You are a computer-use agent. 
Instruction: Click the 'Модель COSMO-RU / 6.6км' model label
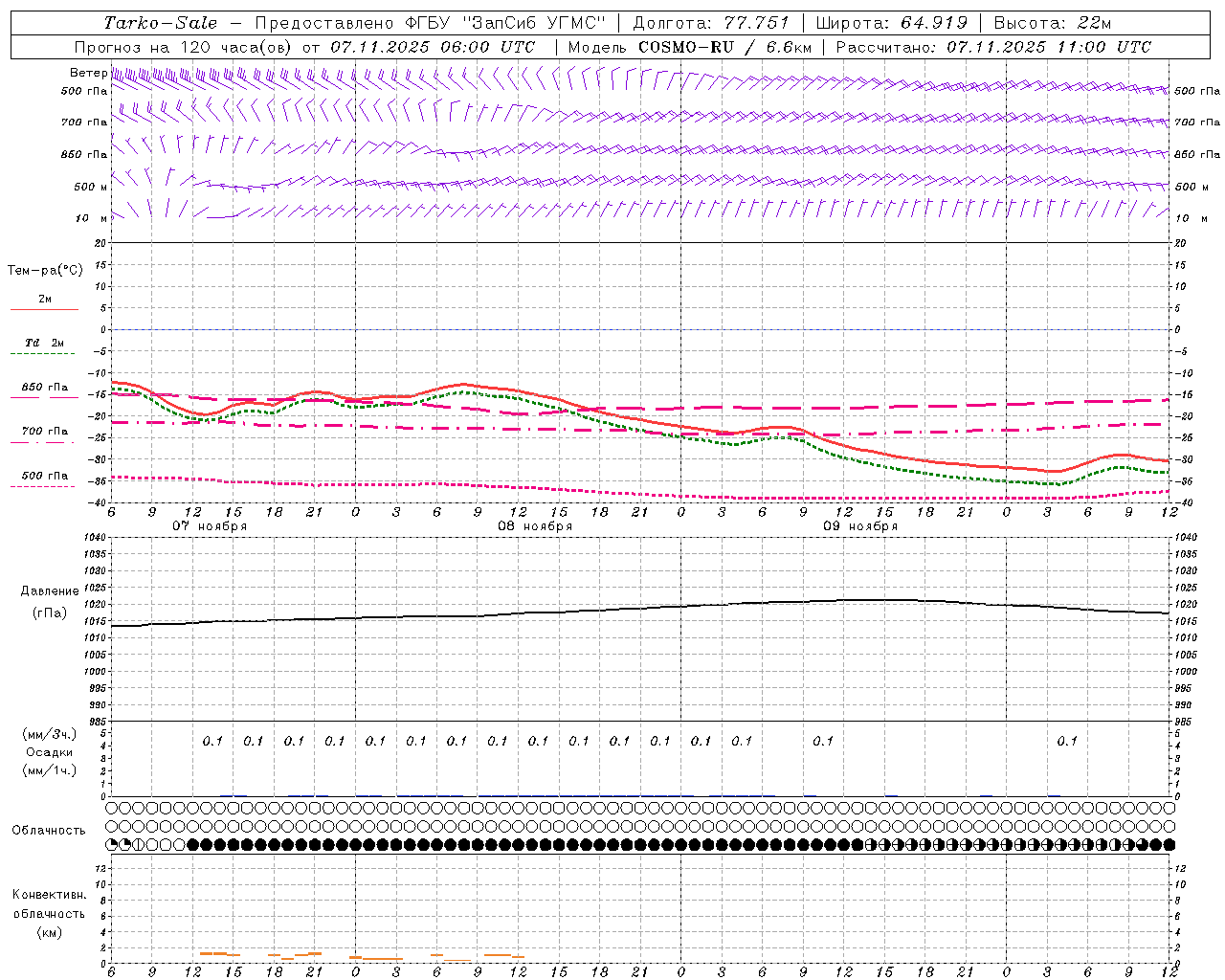689,47
